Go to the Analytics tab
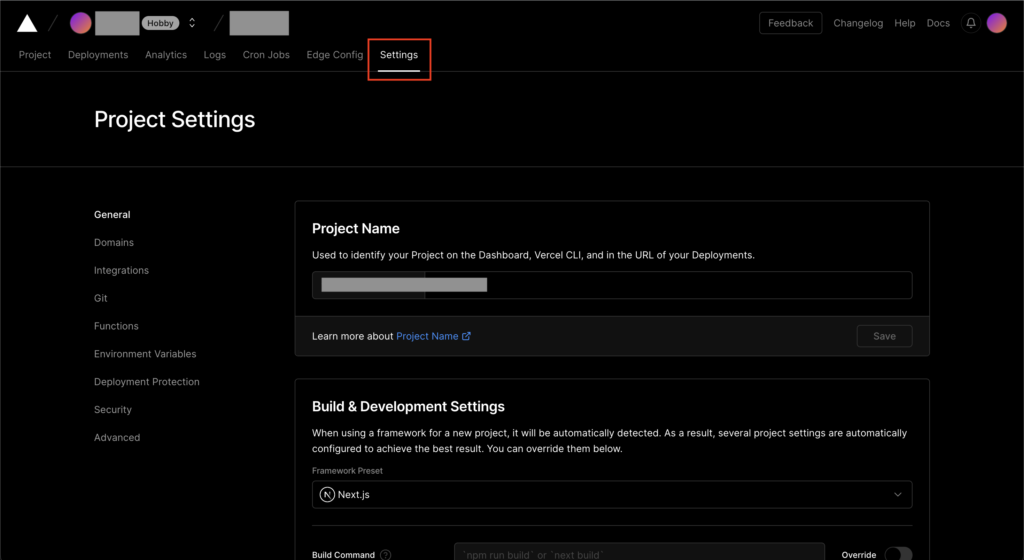Image resolution: width=1024 pixels, height=560 pixels. (166, 55)
